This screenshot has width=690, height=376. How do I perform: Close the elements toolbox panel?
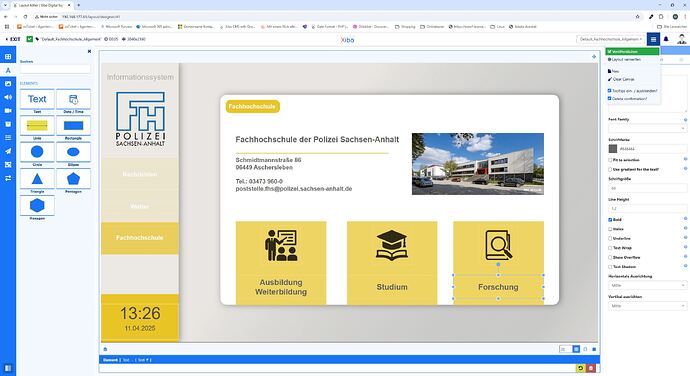pos(89,52)
